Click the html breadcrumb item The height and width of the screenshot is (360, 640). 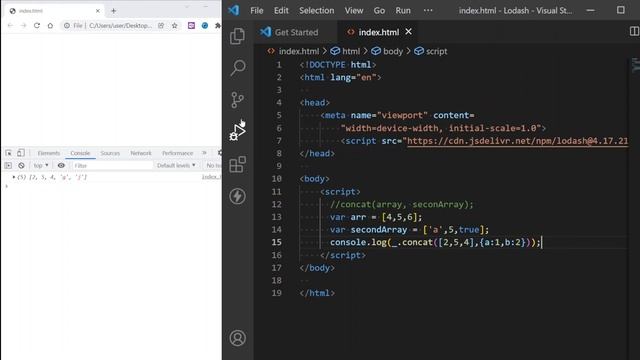[346, 51]
